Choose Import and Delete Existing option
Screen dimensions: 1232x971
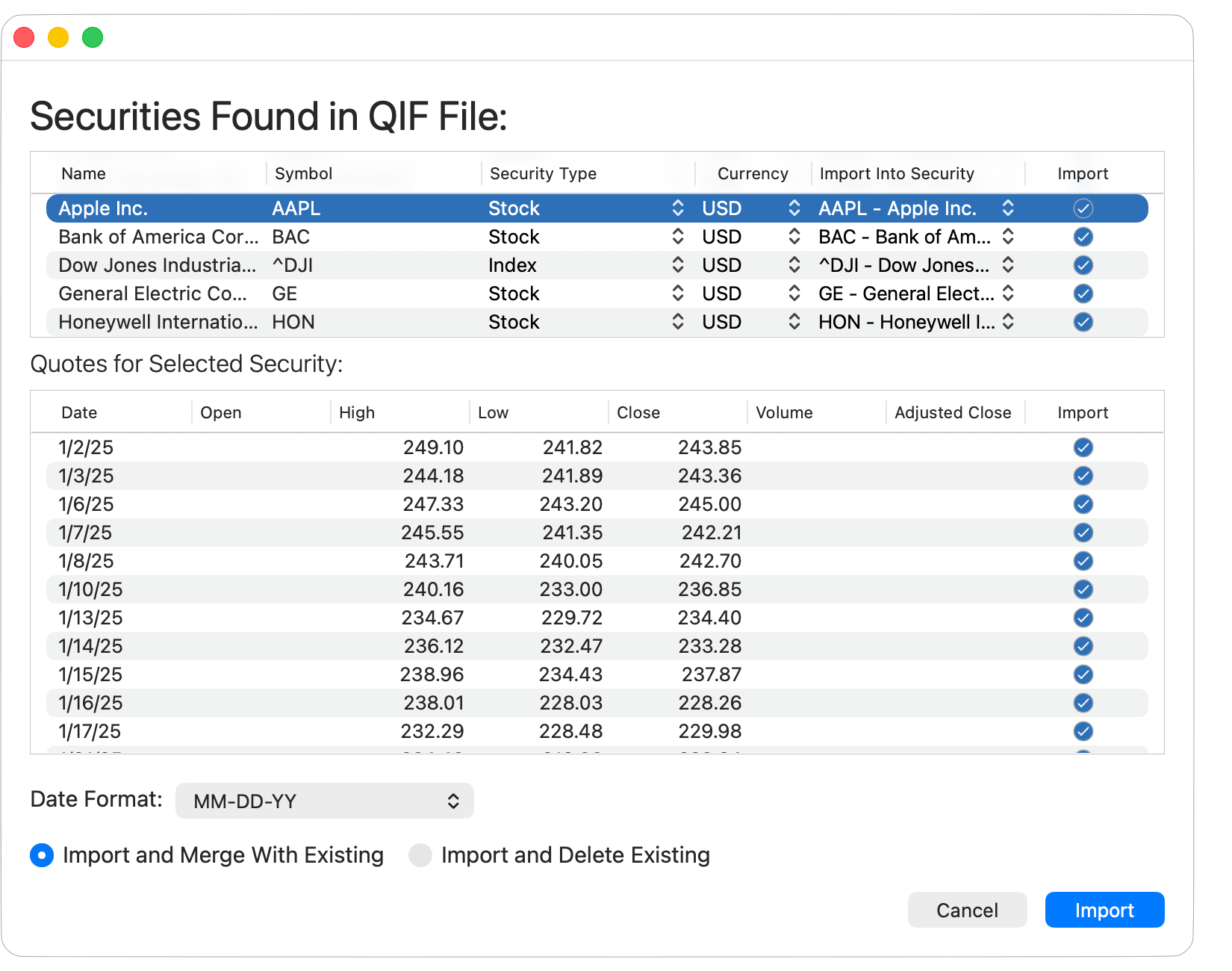coord(420,855)
